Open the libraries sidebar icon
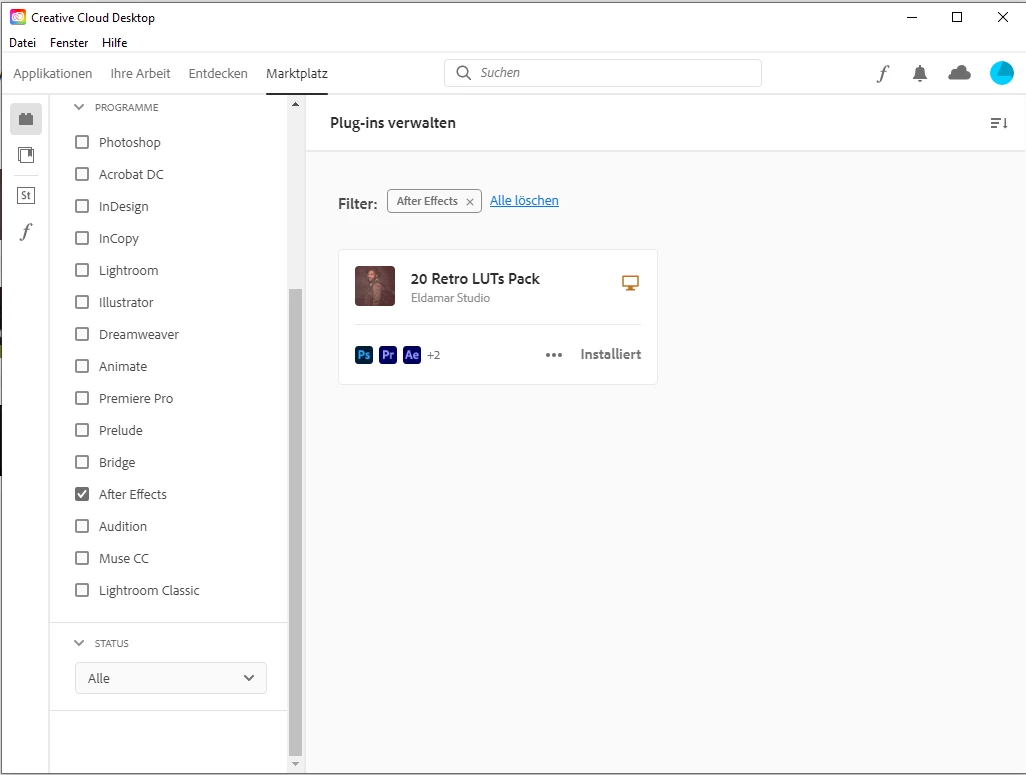 click(x=26, y=155)
